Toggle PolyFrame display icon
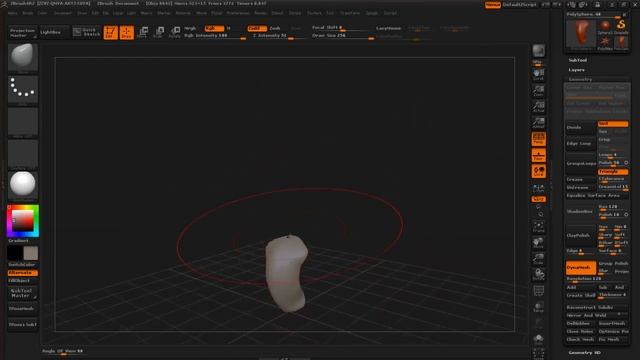Screen dimensions: 640x360 coord(538,291)
